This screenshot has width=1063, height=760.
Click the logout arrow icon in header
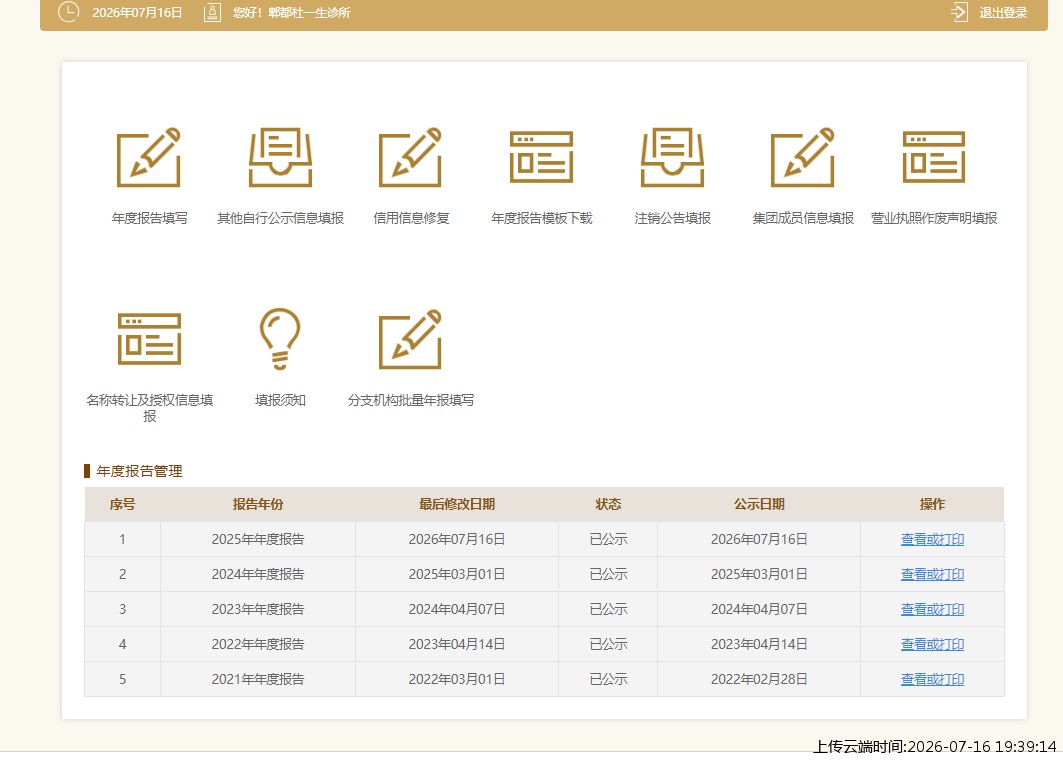coord(959,12)
